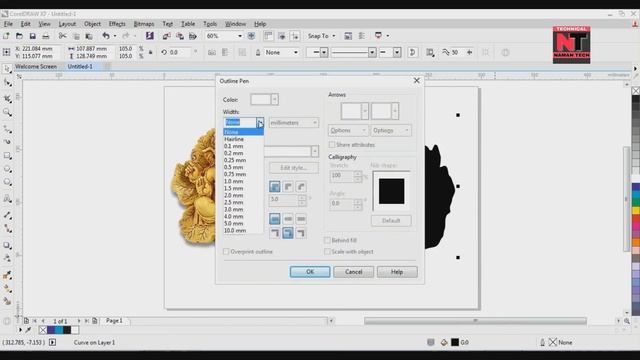
Task: Choose the round corner style icon
Action: pyautogui.click(x=288, y=187)
